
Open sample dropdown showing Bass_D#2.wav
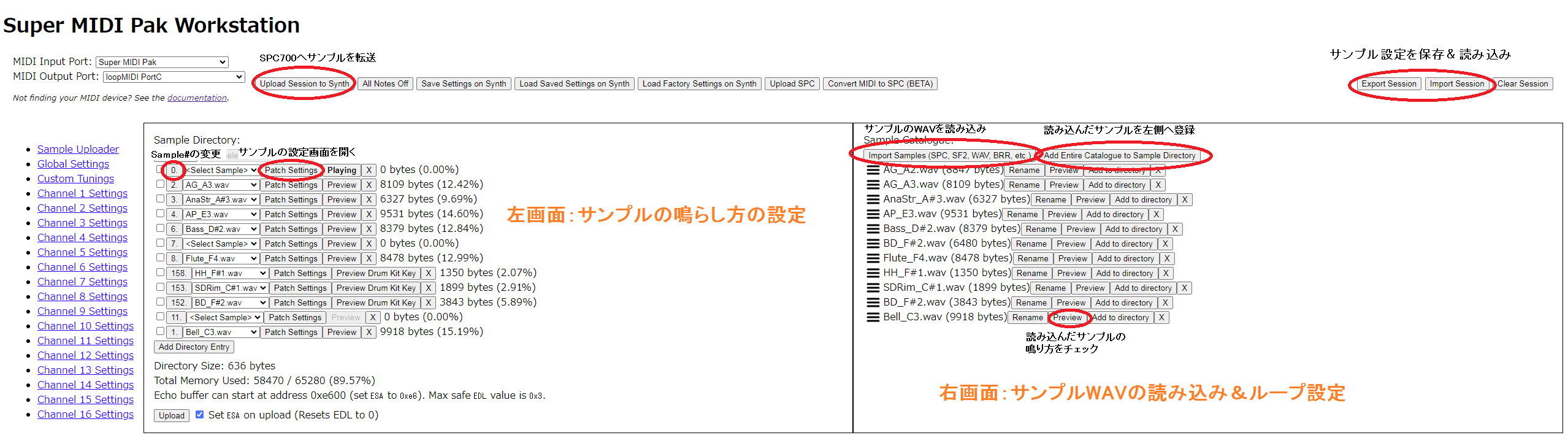221,229
